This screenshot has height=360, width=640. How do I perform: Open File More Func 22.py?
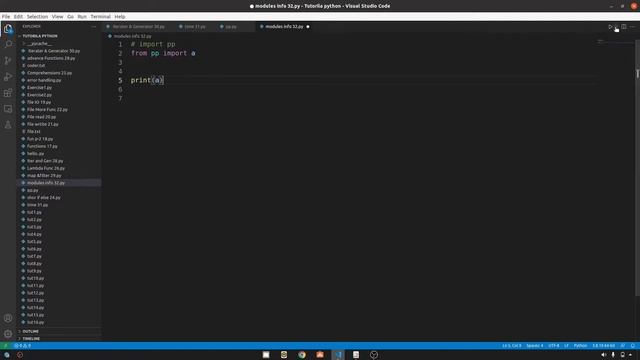coord(47,109)
